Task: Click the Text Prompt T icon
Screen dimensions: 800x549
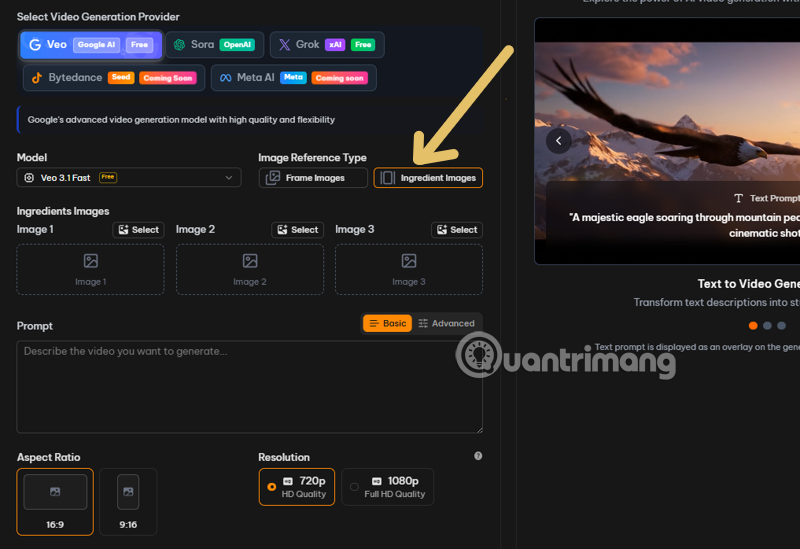Action: pos(739,198)
